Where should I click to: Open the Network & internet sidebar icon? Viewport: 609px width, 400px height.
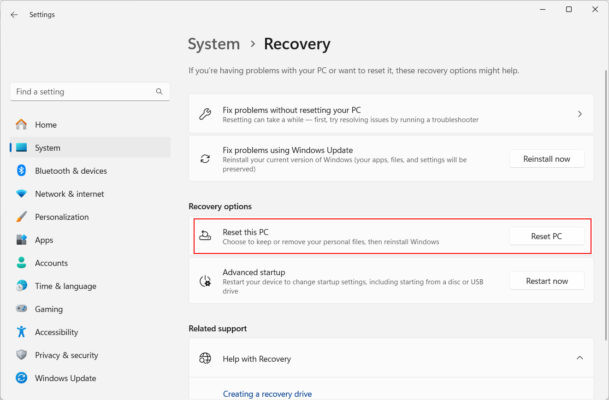[x=21, y=194]
